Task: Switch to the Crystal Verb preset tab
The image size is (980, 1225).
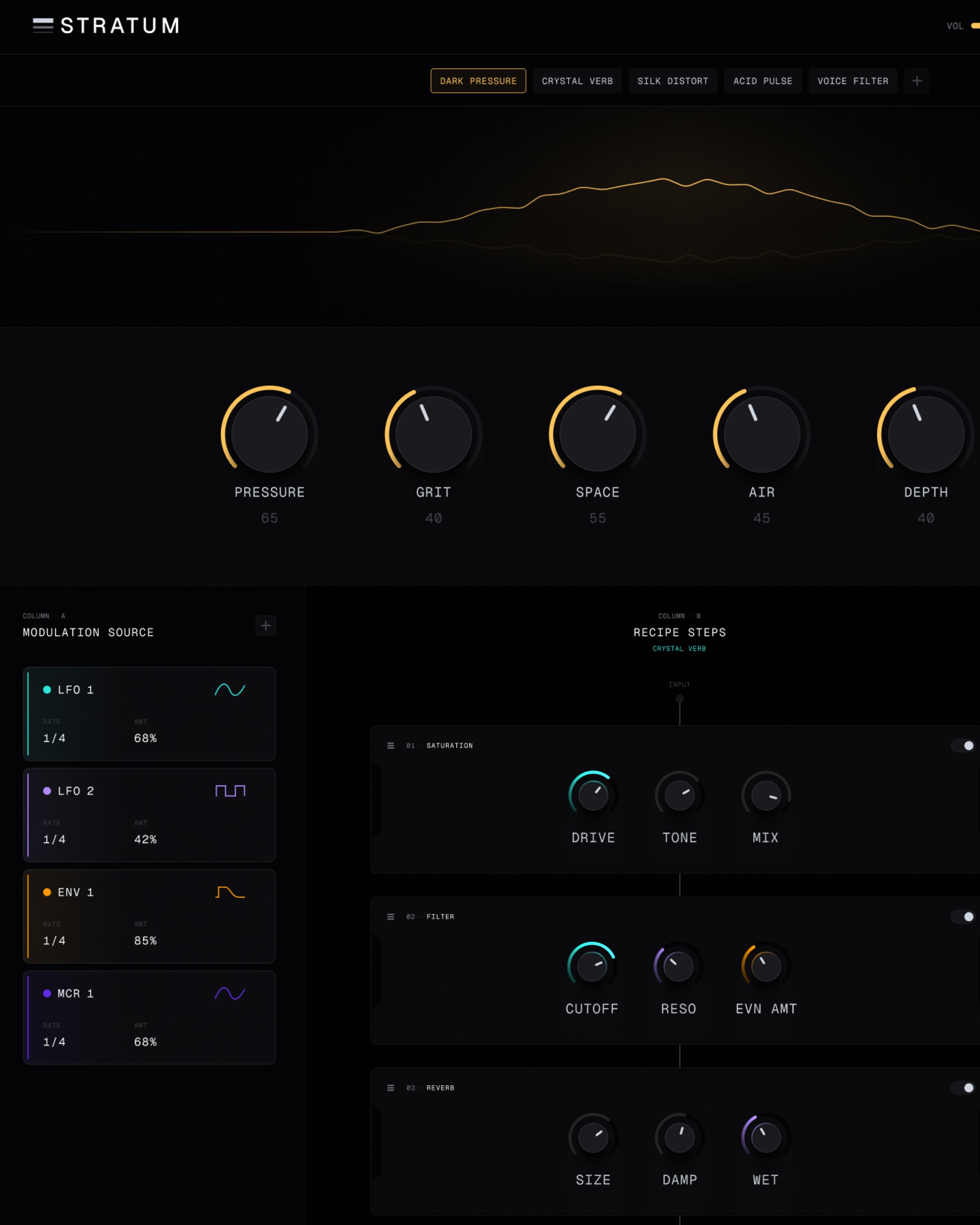Action: pos(577,81)
